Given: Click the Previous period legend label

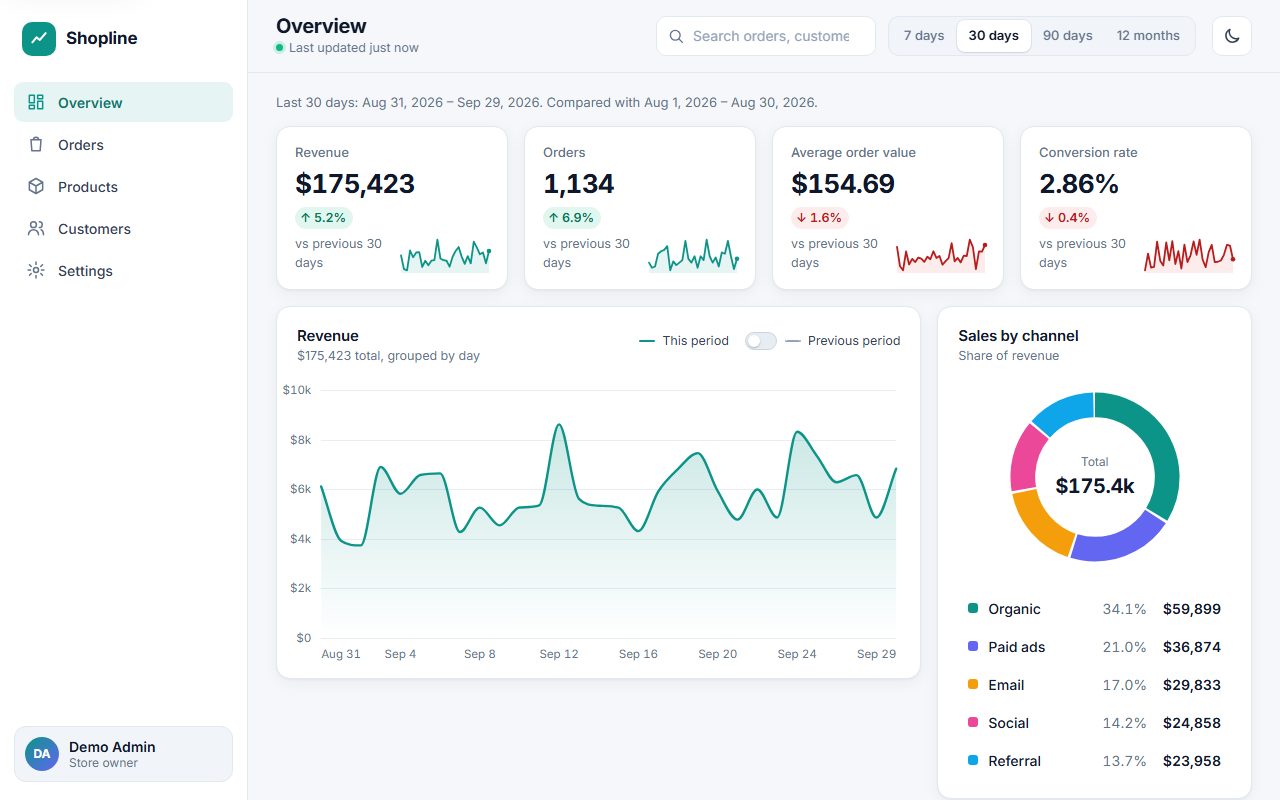Looking at the screenshot, I should pyautogui.click(x=854, y=341).
